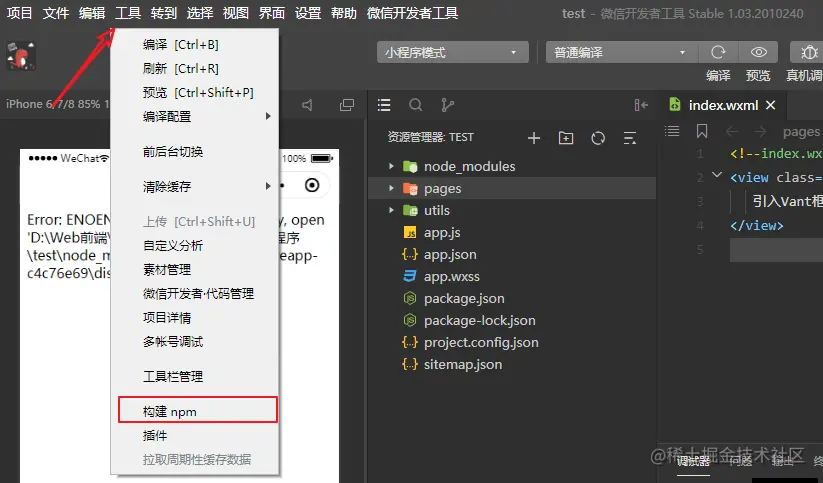Click the new file plus icon
The image size is (823, 483).
point(534,138)
